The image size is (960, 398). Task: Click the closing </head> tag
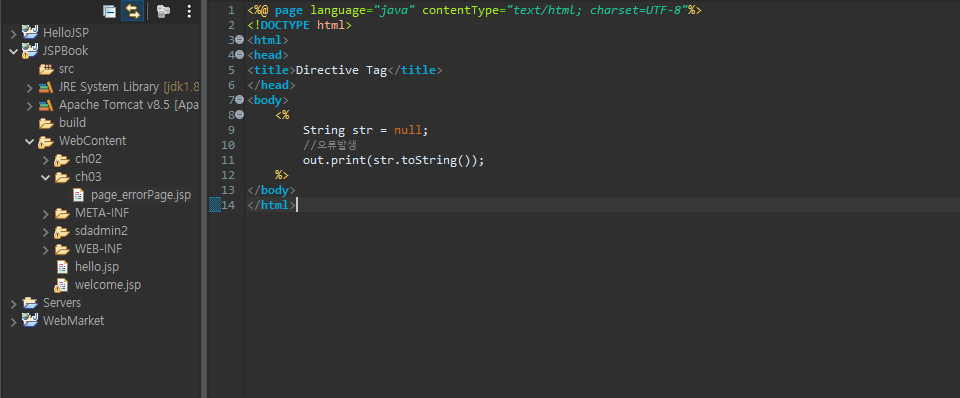click(x=272, y=85)
